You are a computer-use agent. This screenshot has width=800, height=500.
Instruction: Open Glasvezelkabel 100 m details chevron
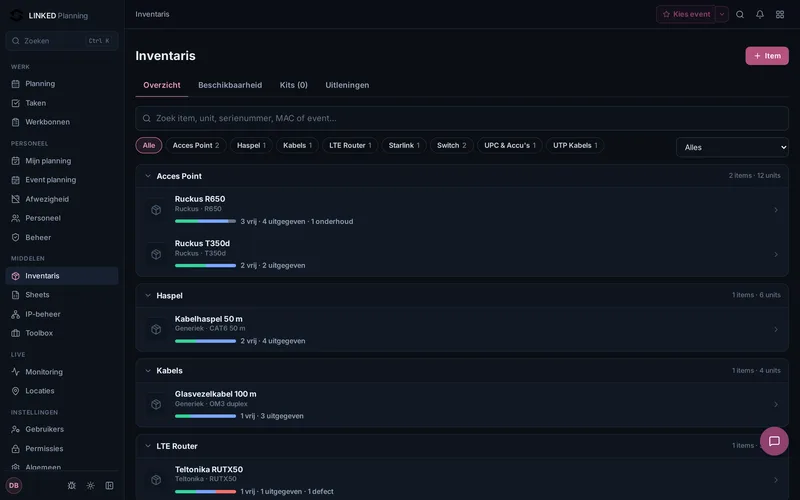point(776,404)
